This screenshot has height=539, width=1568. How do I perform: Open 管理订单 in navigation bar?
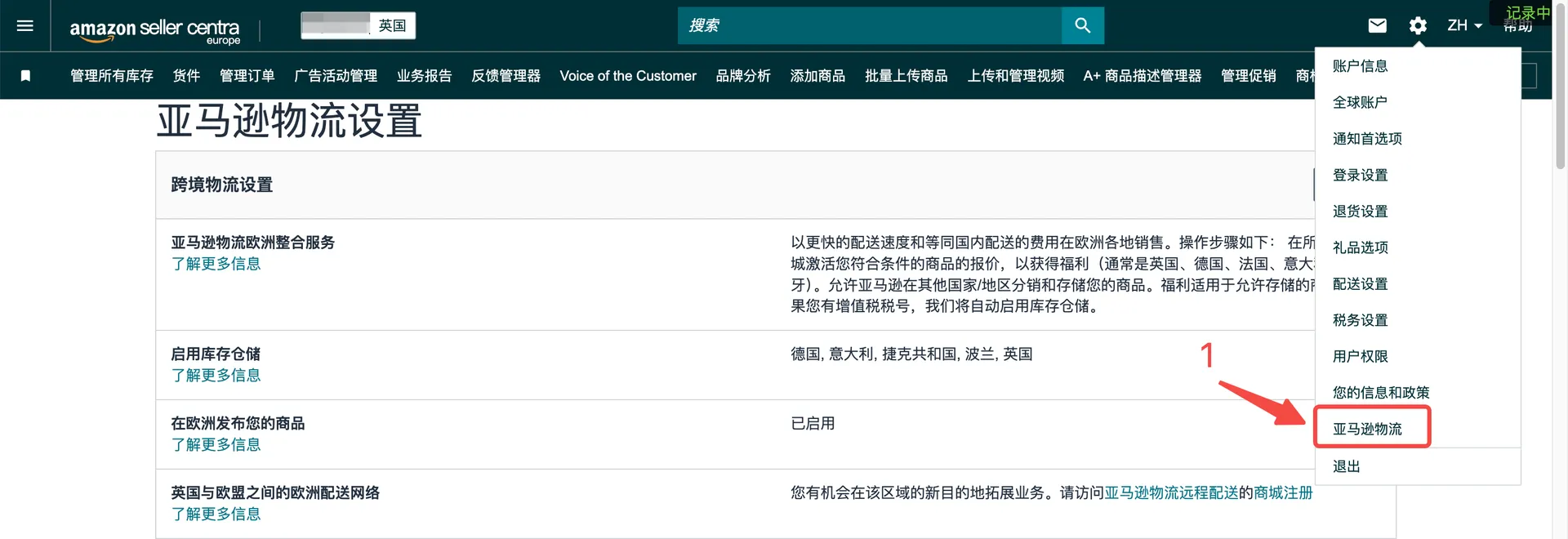point(247,76)
